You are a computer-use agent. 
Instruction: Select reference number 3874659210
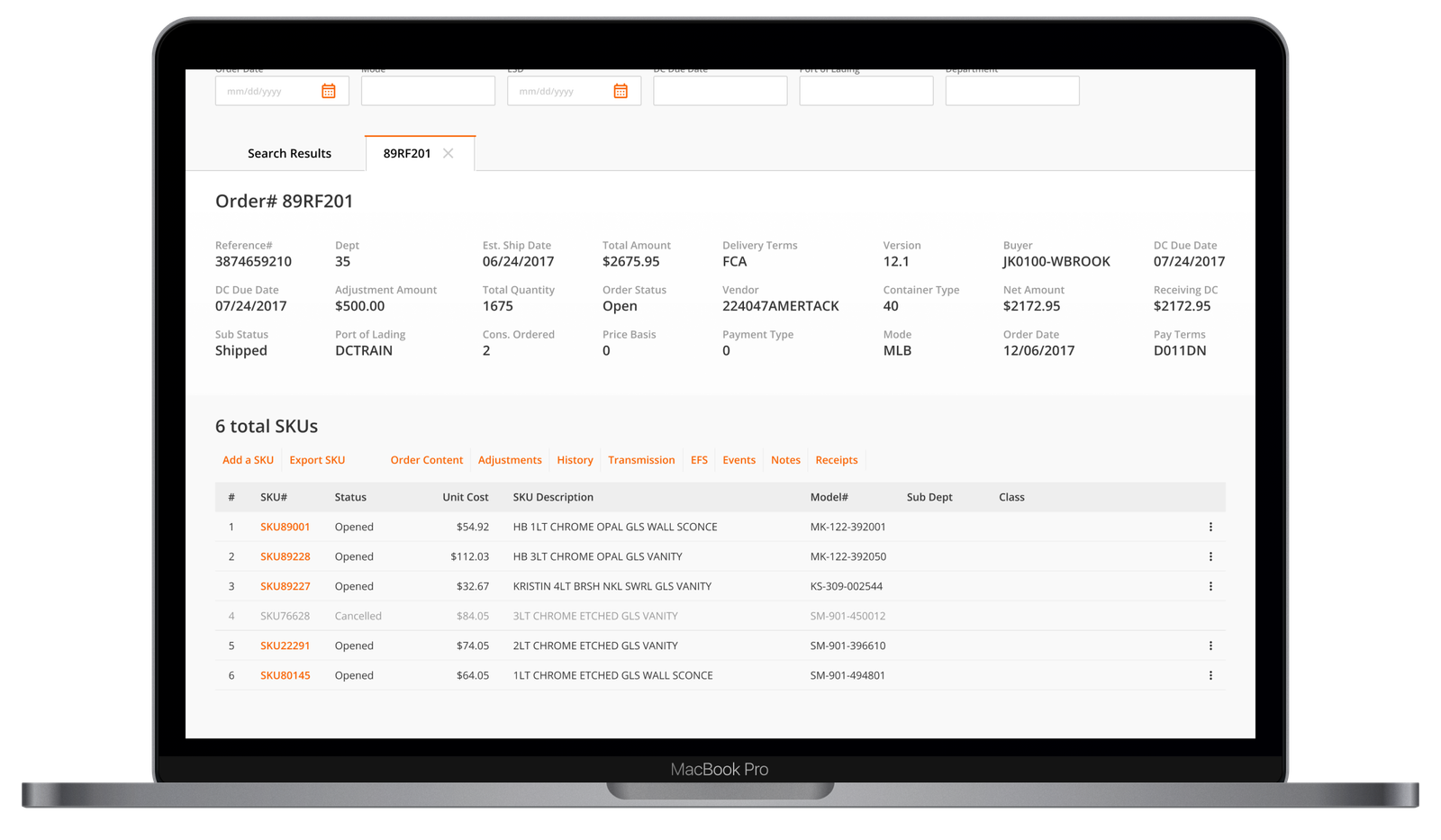(x=253, y=261)
